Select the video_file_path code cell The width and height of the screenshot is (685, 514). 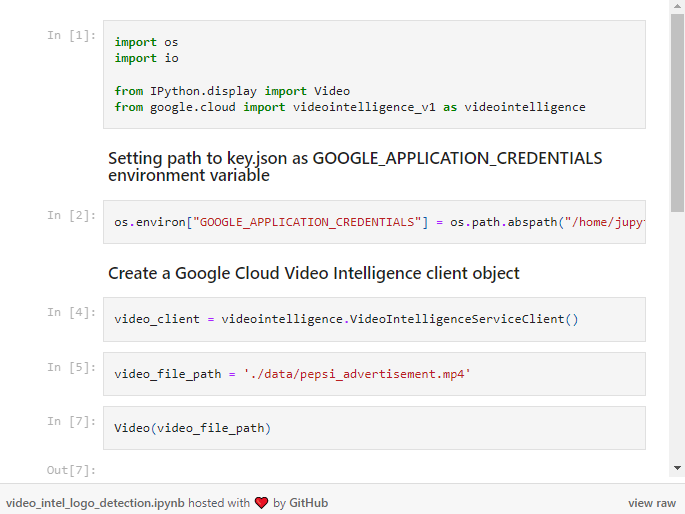click(x=374, y=374)
